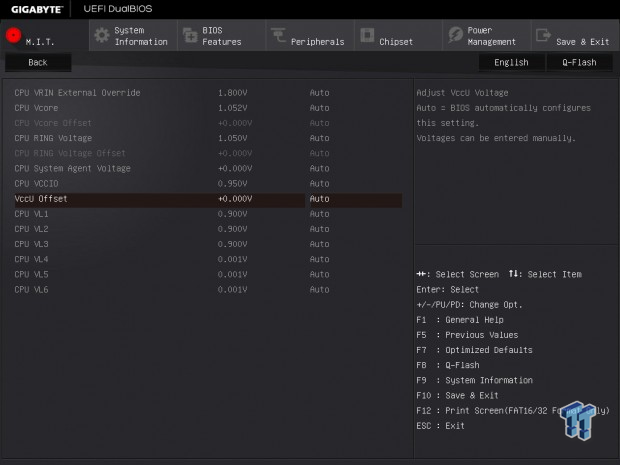The width and height of the screenshot is (620, 465).
Task: Click the F5 Previous Values help line
Action: click(467, 335)
